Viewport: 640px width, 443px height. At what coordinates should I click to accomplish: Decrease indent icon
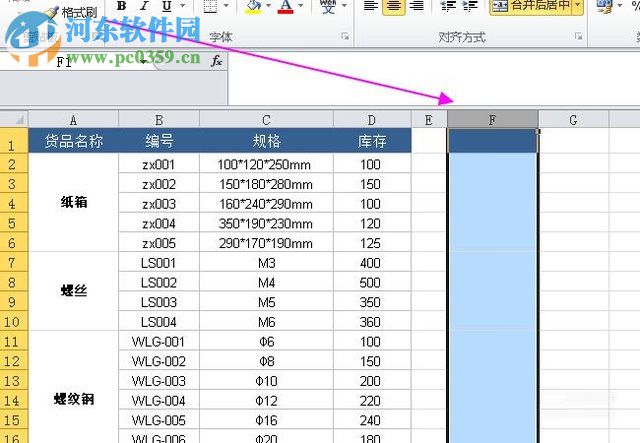(448, 6)
